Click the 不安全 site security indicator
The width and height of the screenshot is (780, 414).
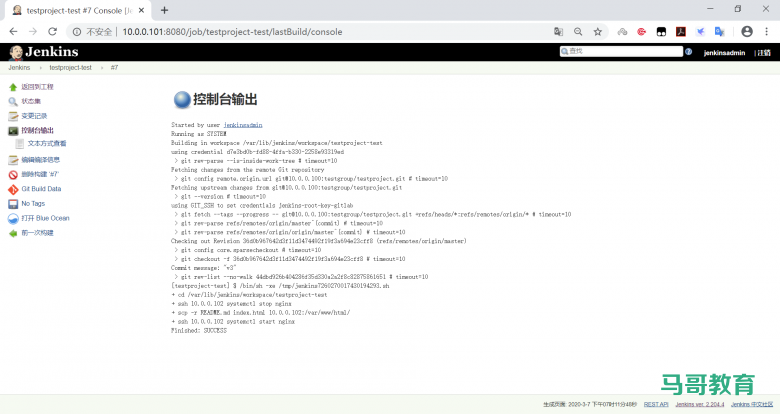[x=93, y=32]
